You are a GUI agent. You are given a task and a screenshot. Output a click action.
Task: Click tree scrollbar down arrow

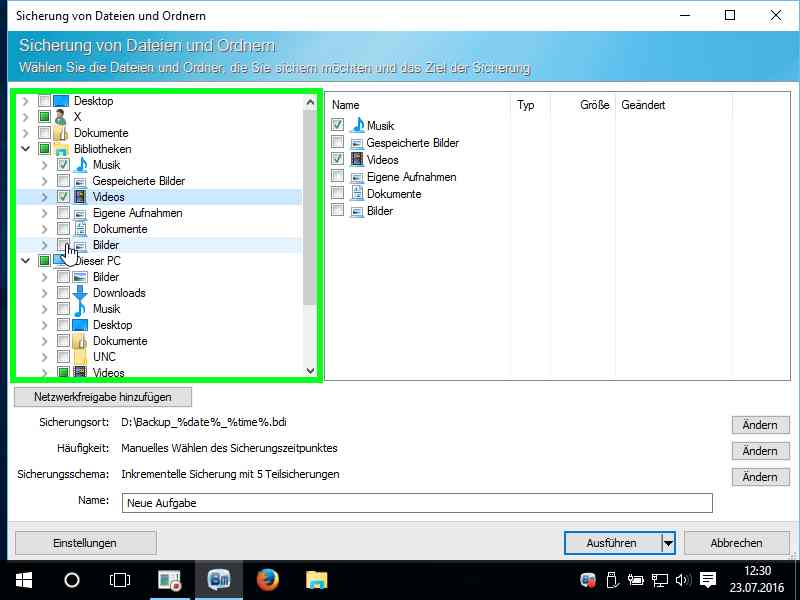tap(310, 370)
